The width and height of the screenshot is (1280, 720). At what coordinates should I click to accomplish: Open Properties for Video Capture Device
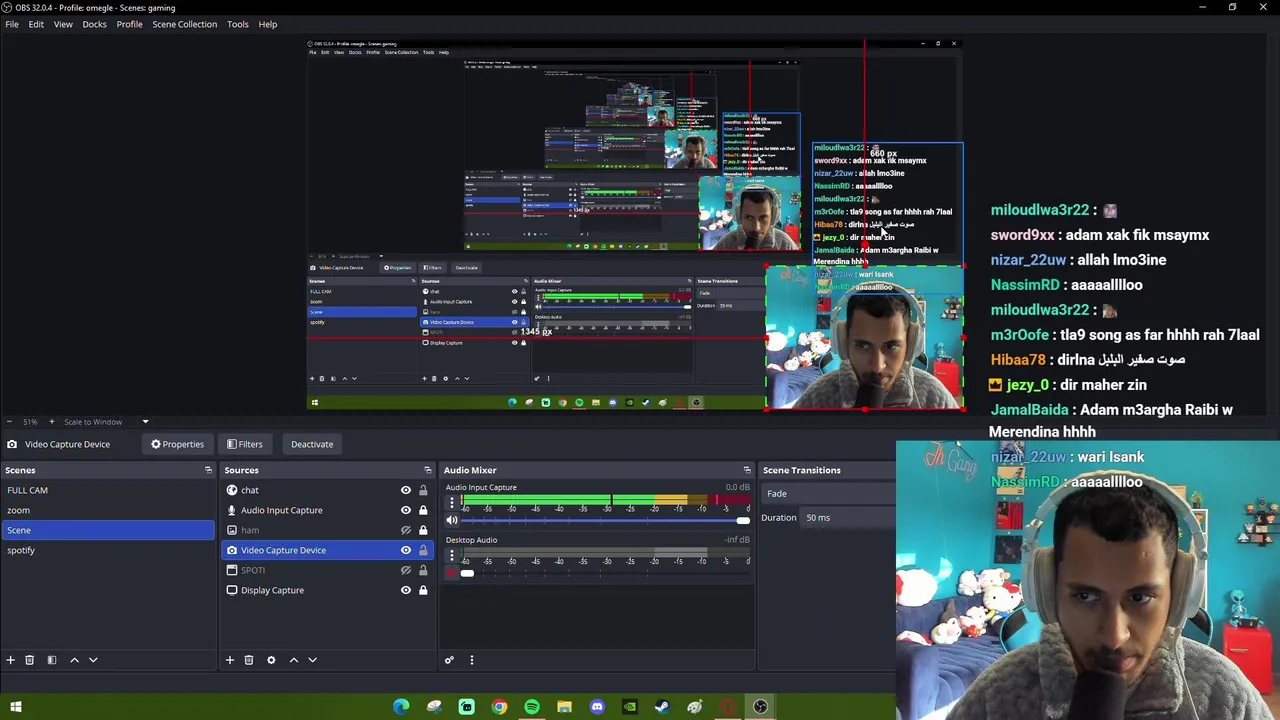(x=177, y=444)
